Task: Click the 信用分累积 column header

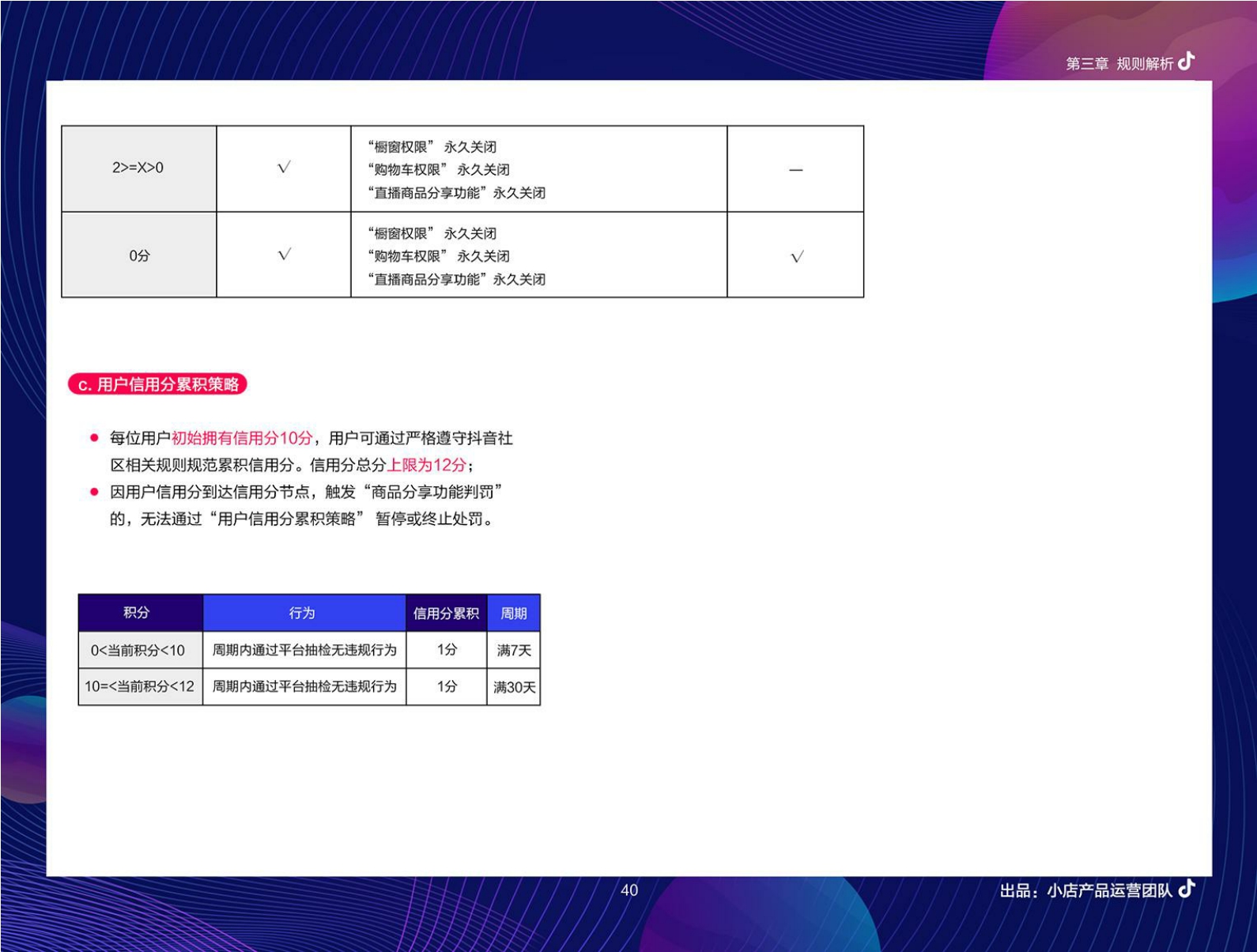Action: (446, 614)
